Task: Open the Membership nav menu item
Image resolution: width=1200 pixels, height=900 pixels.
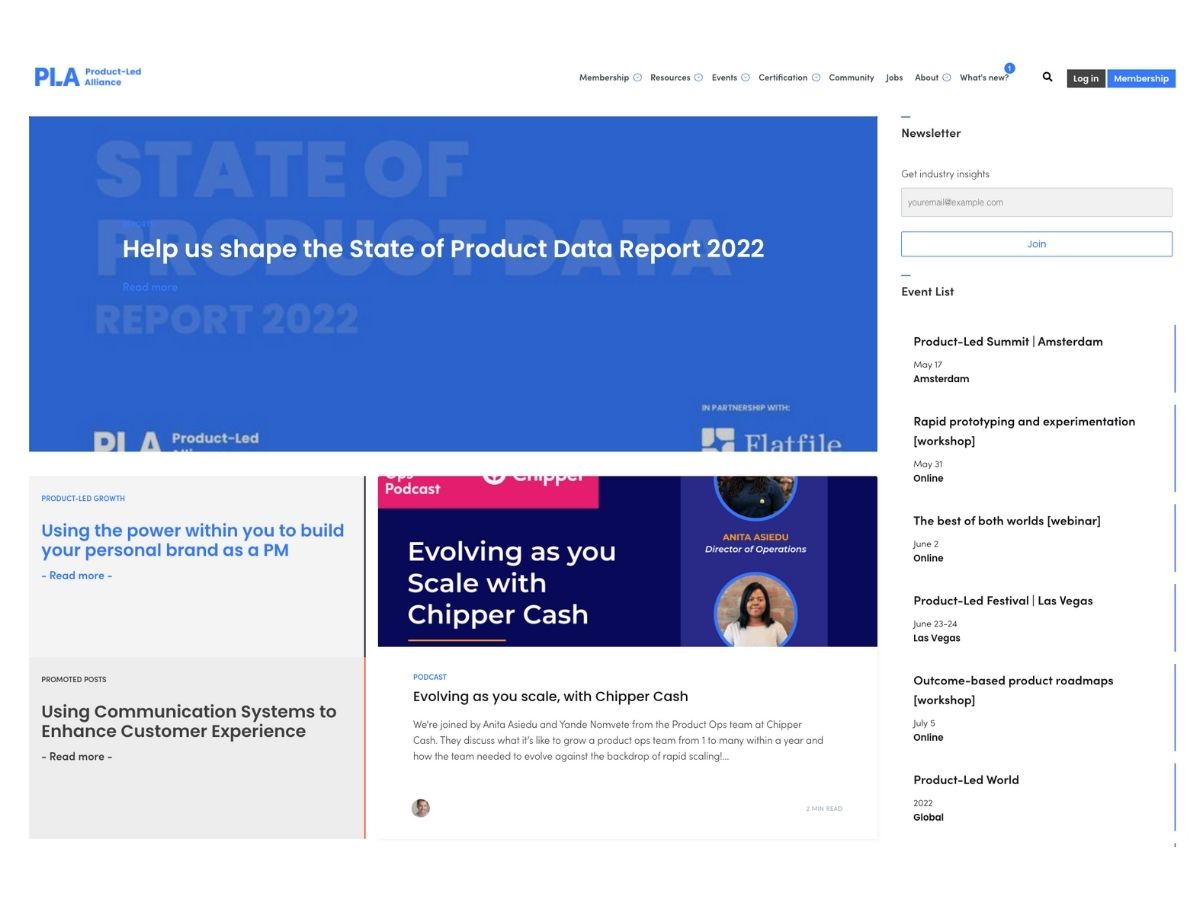Action: (604, 78)
